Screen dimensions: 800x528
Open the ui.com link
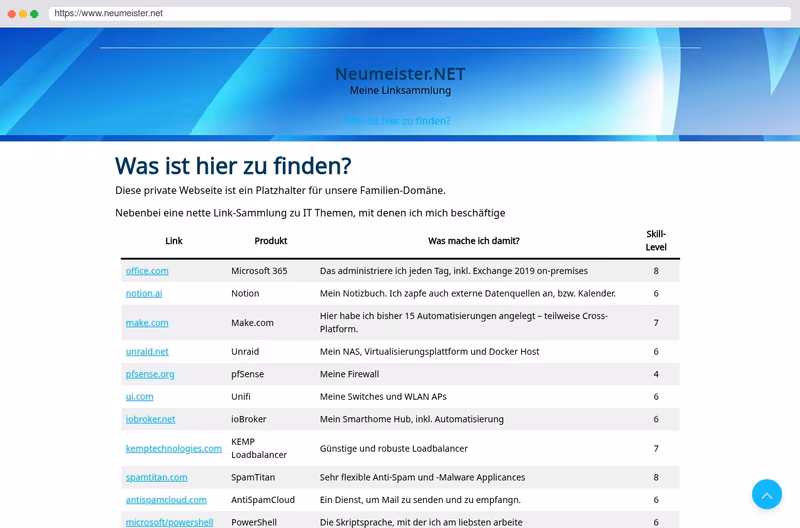(x=139, y=396)
